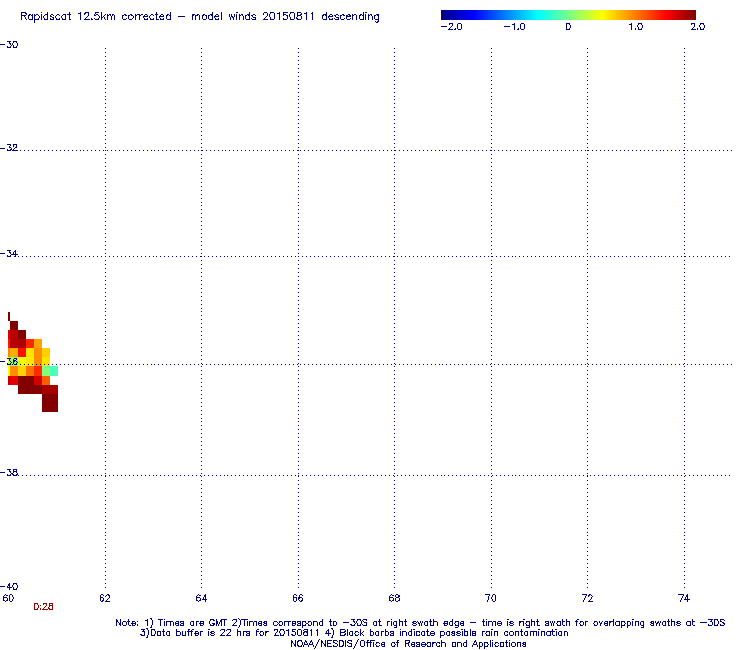Image resolution: width=740 pixels, height=650 pixels.
Task: Click the 70 longitude label
Action: tap(491, 599)
